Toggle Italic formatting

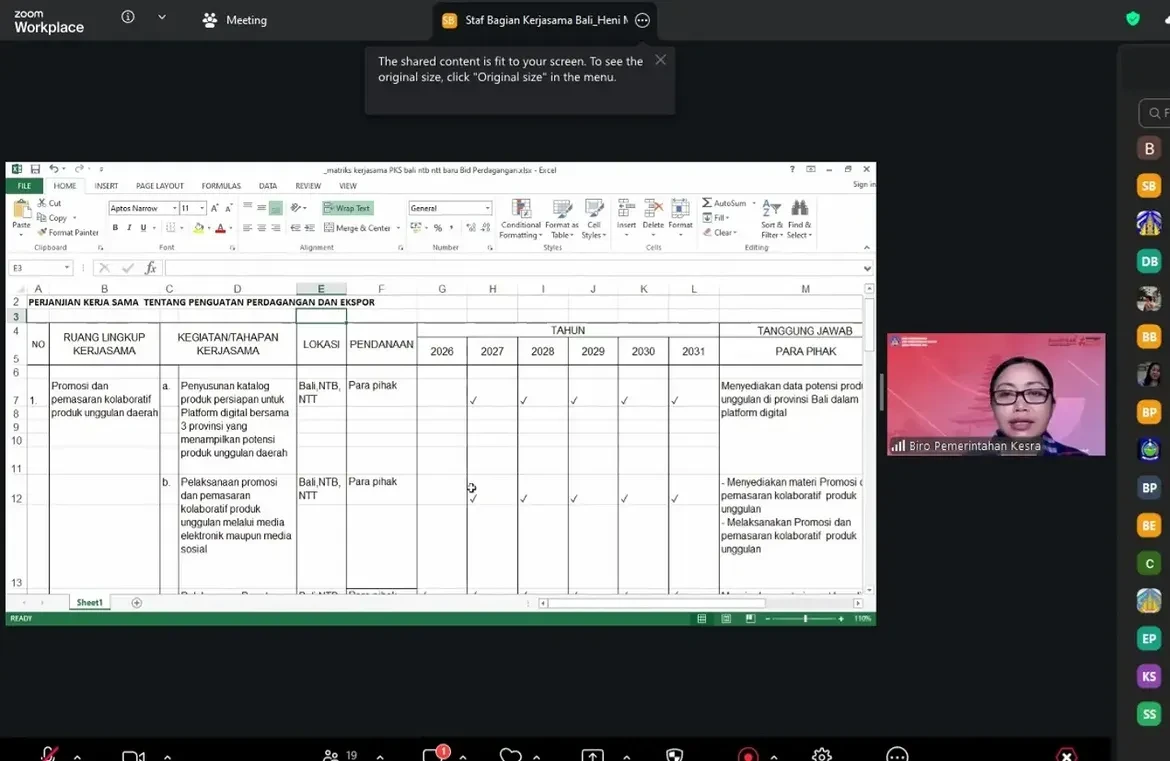(129, 228)
